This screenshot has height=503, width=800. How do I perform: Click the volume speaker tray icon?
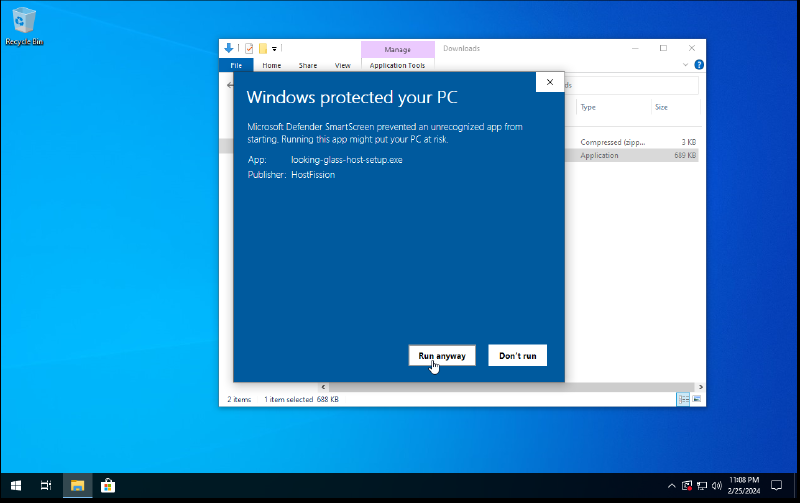click(717, 486)
